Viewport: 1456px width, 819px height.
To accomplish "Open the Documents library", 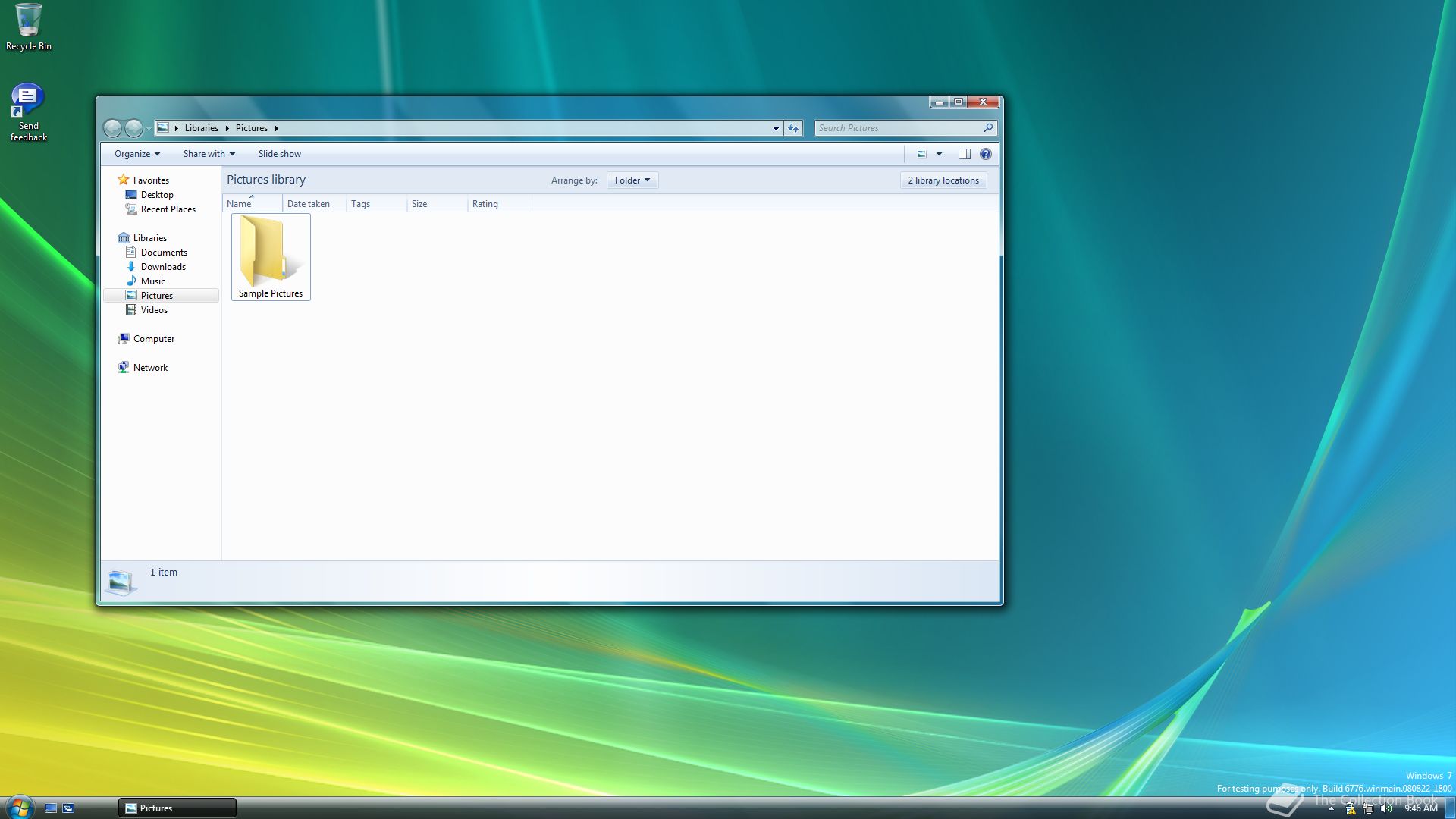I will pos(164,253).
